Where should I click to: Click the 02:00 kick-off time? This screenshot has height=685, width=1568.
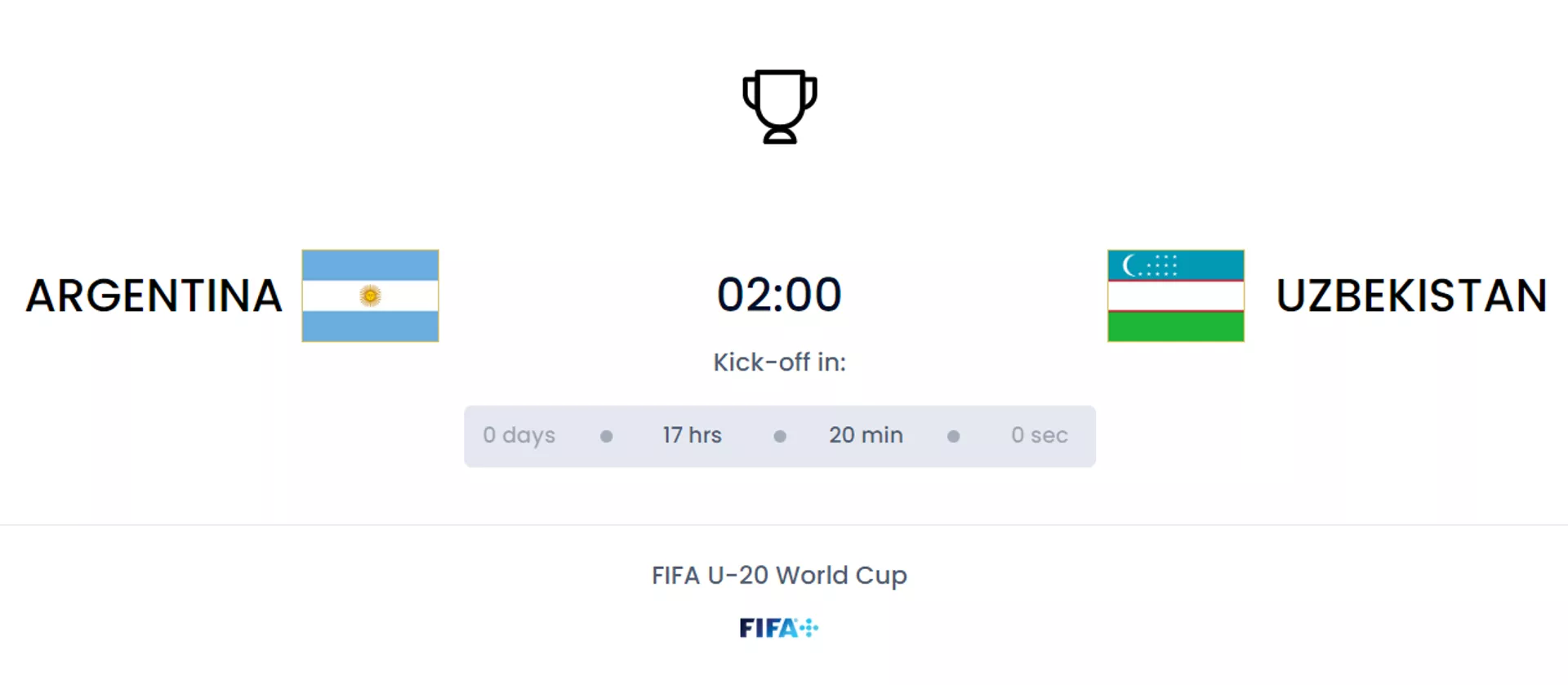[779, 295]
